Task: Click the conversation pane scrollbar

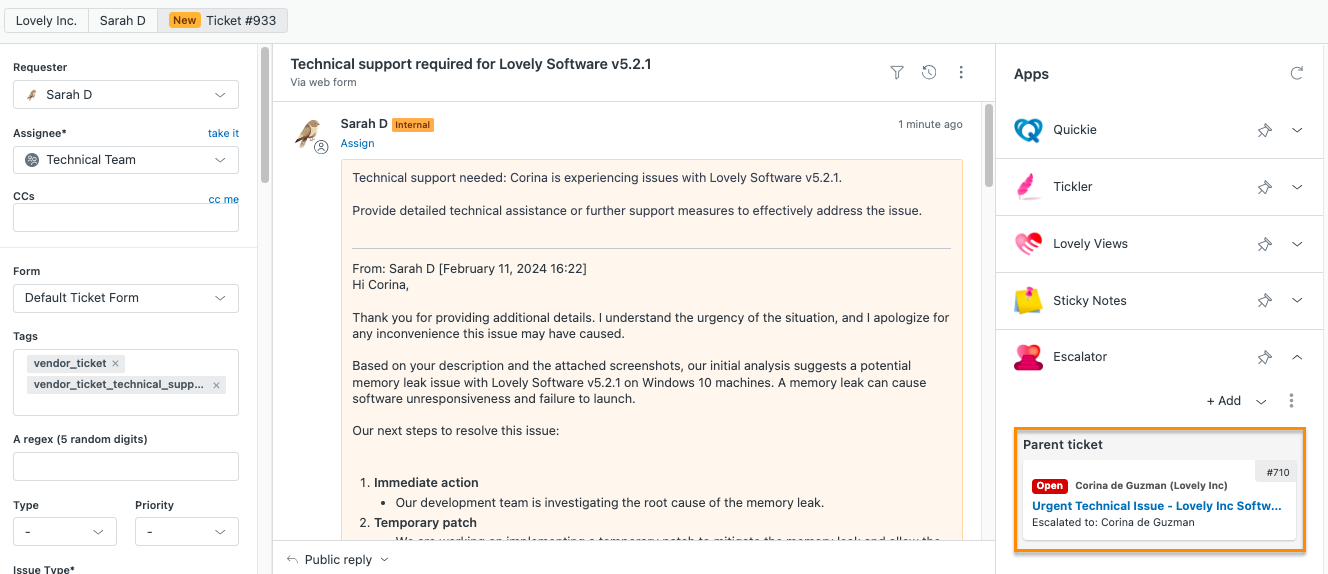Action: click(x=989, y=145)
